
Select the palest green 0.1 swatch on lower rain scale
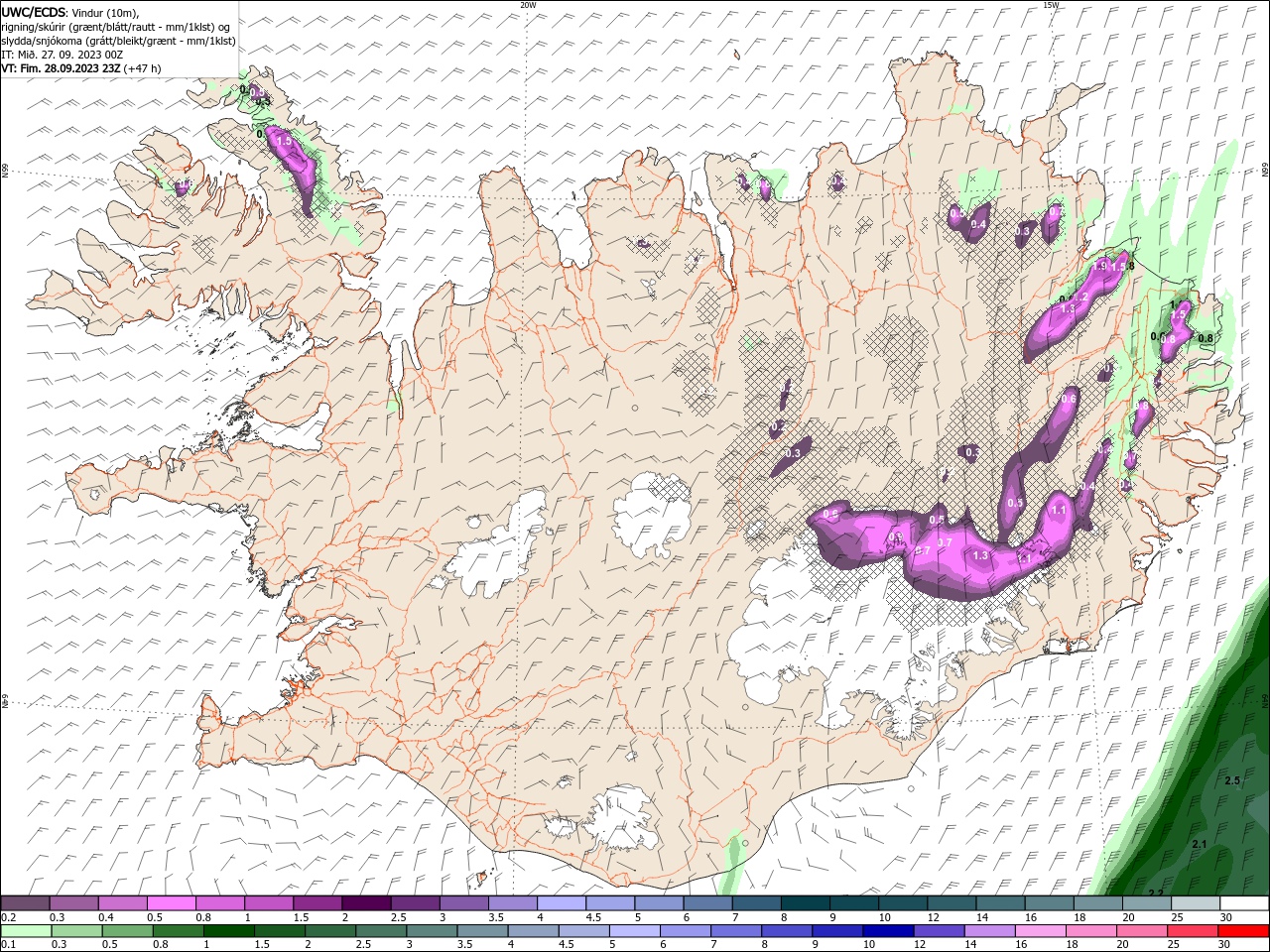(x=26, y=931)
